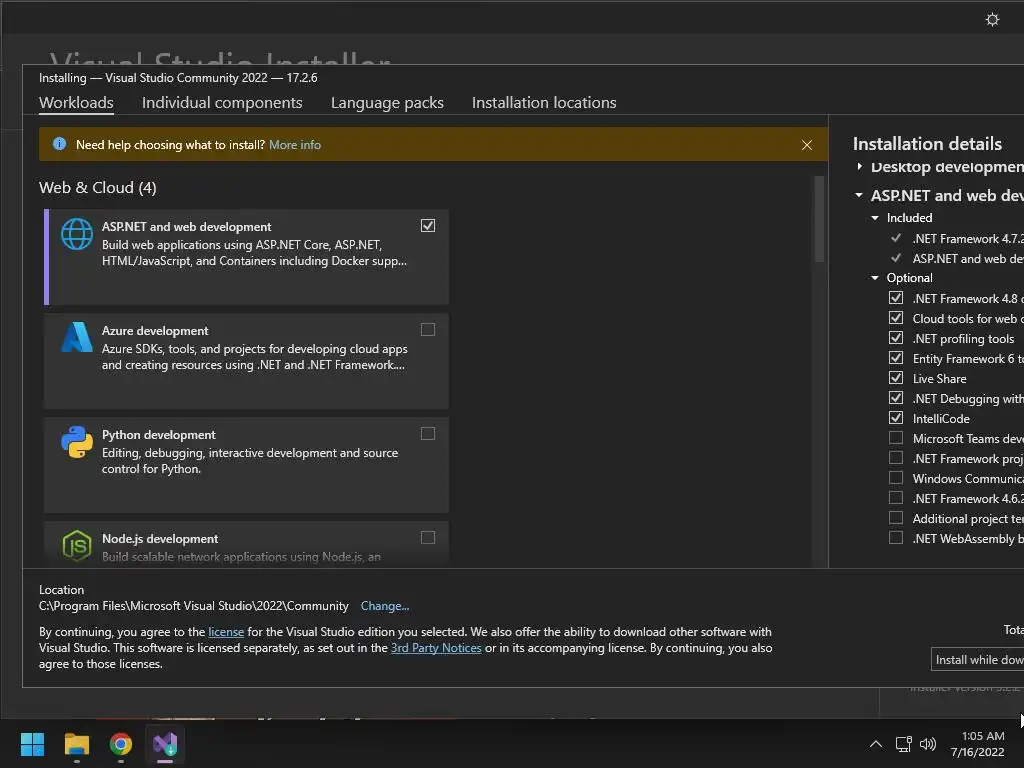Open volume control tray icon

click(x=927, y=744)
